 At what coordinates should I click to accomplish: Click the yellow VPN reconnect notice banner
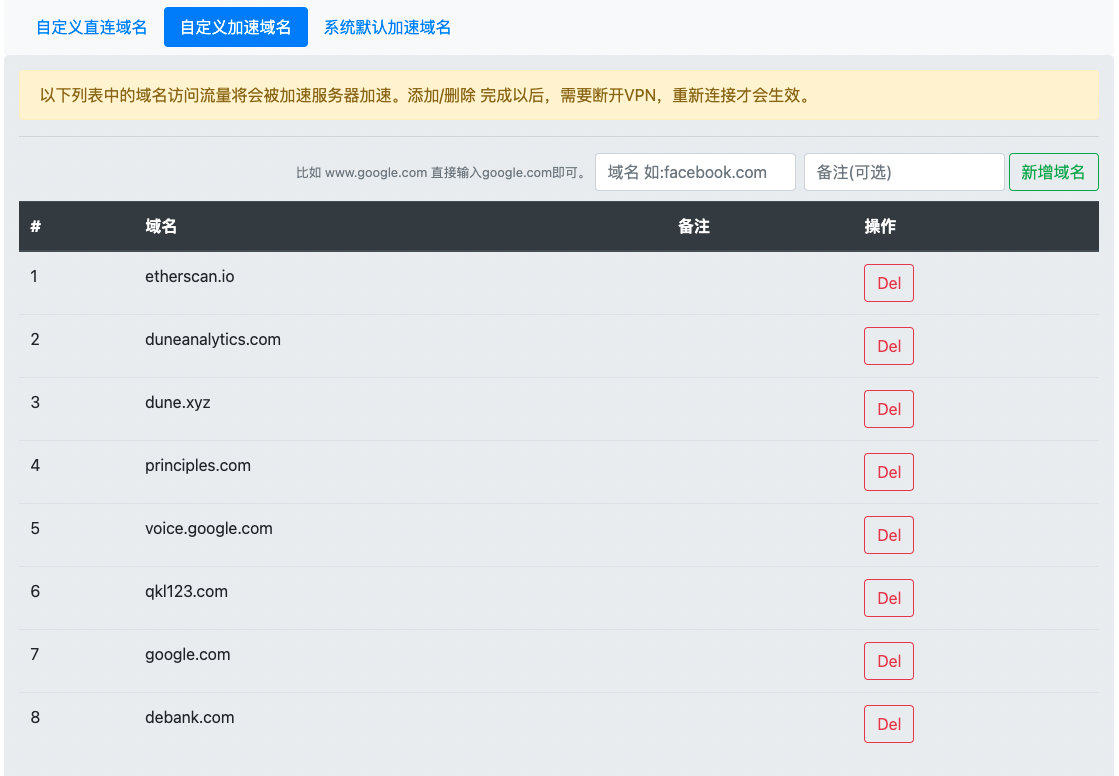tap(558, 95)
